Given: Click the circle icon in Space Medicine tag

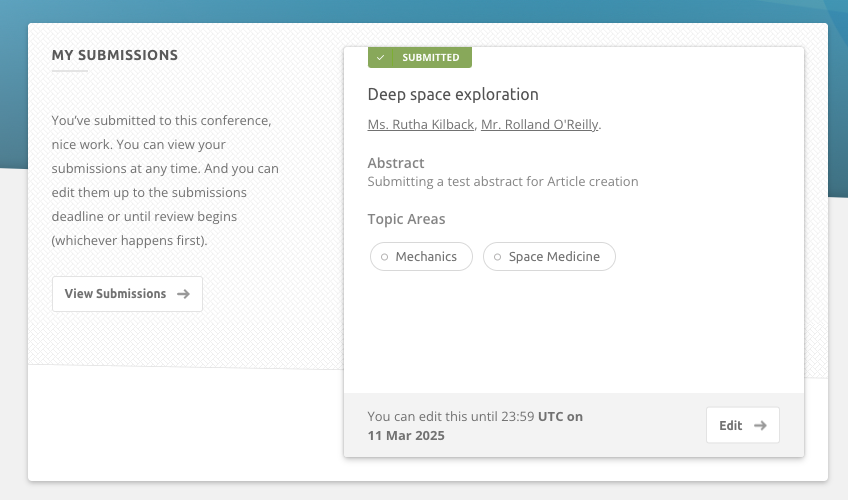Looking at the screenshot, I should pos(497,257).
